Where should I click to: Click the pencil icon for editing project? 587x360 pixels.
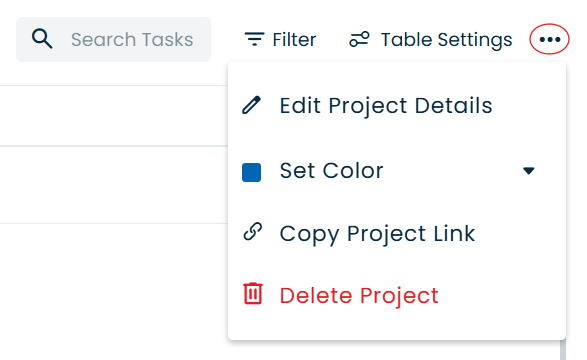(252, 105)
